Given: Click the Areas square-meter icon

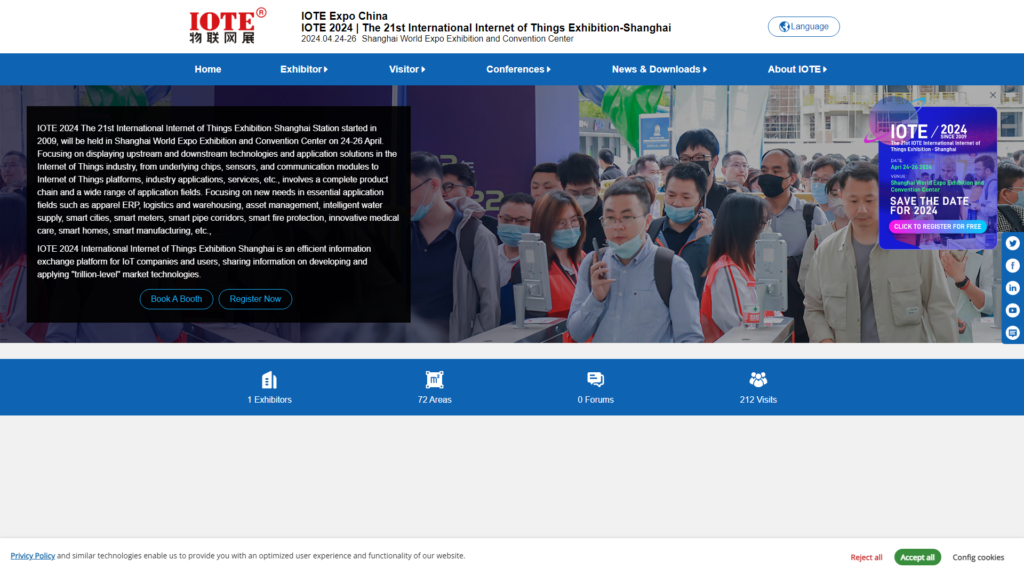Looking at the screenshot, I should pyautogui.click(x=434, y=379).
